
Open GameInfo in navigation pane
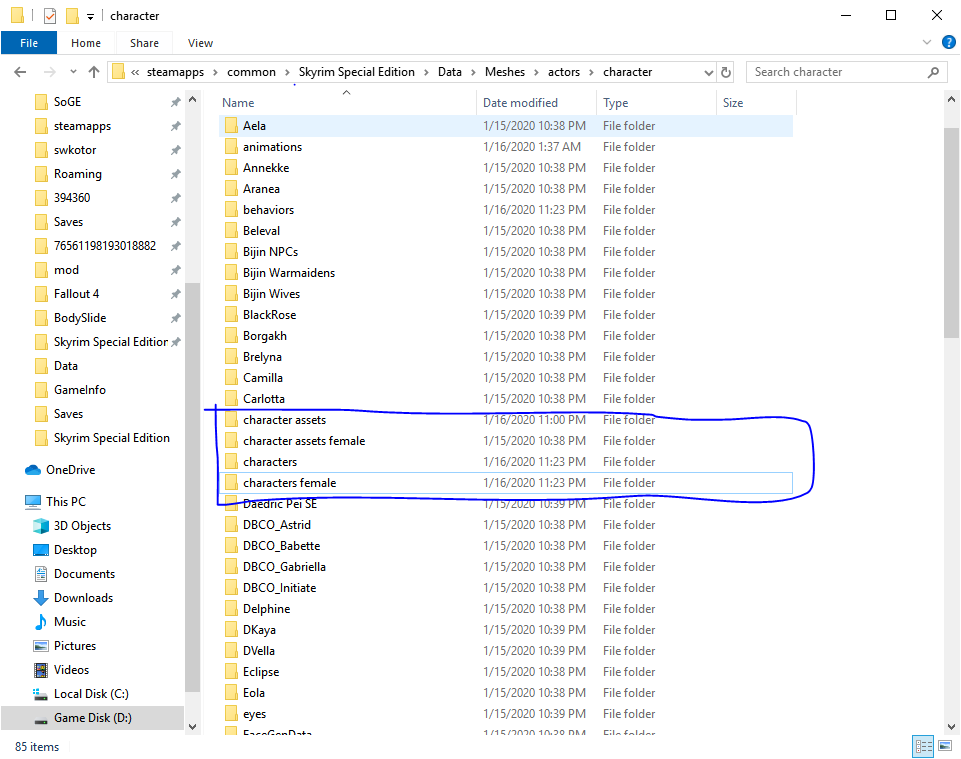[x=80, y=390]
